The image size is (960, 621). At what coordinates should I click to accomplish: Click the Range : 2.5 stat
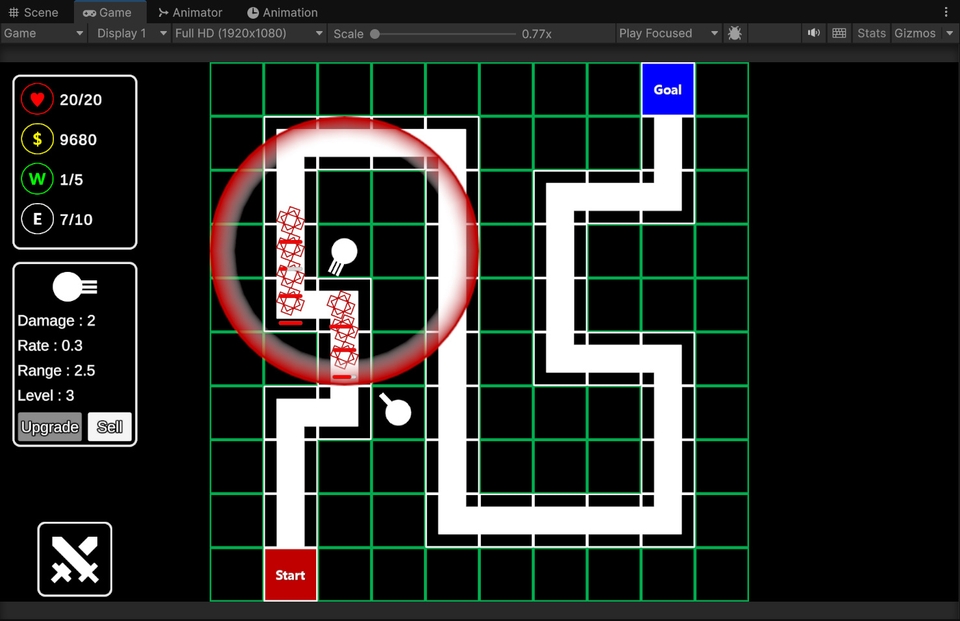56,371
